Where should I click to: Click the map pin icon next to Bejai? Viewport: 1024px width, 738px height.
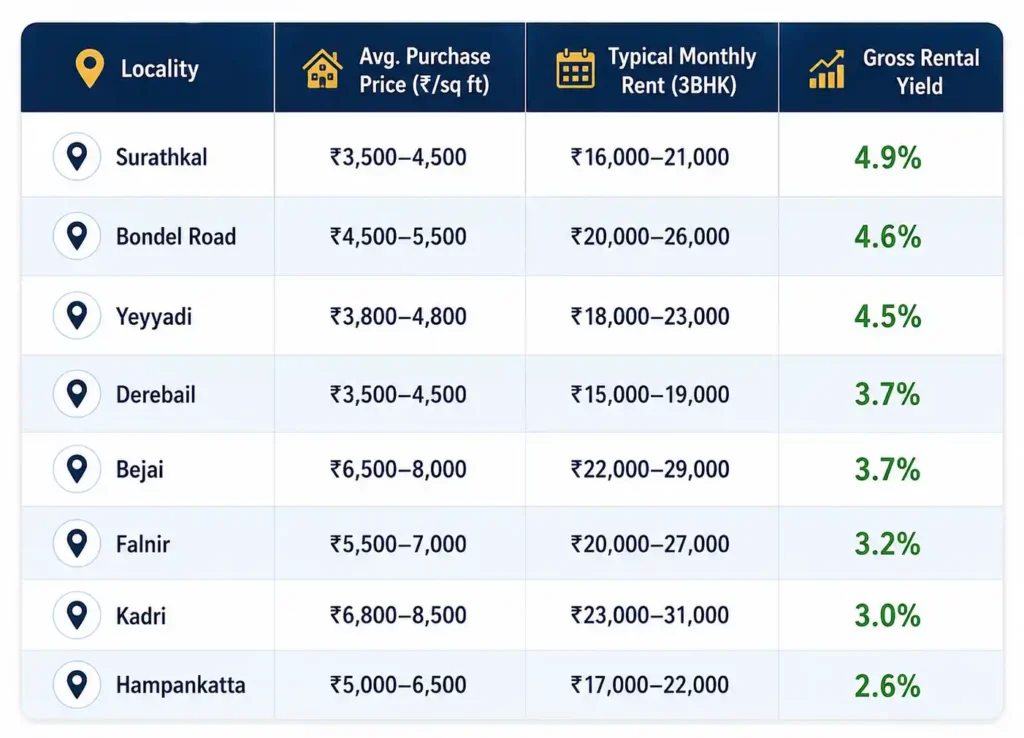(77, 469)
